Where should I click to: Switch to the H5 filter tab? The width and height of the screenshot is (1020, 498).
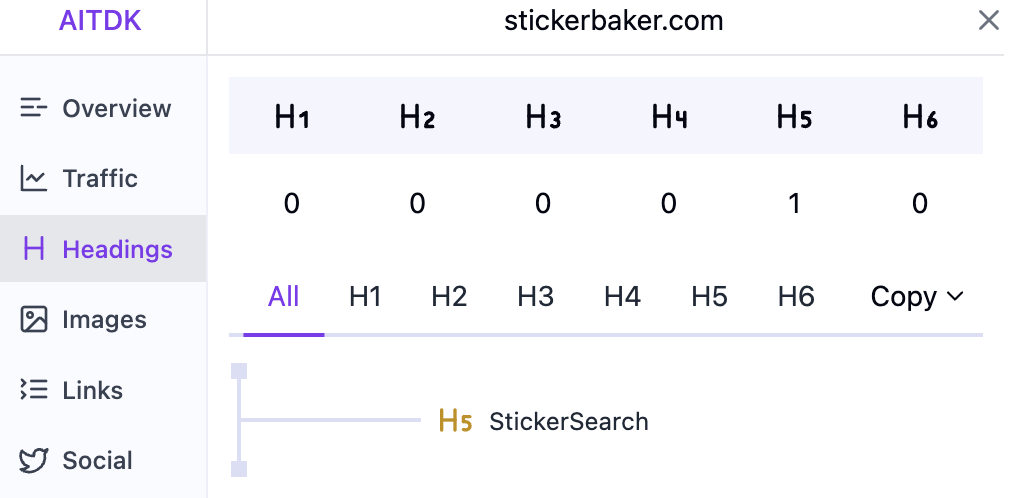[x=709, y=297]
